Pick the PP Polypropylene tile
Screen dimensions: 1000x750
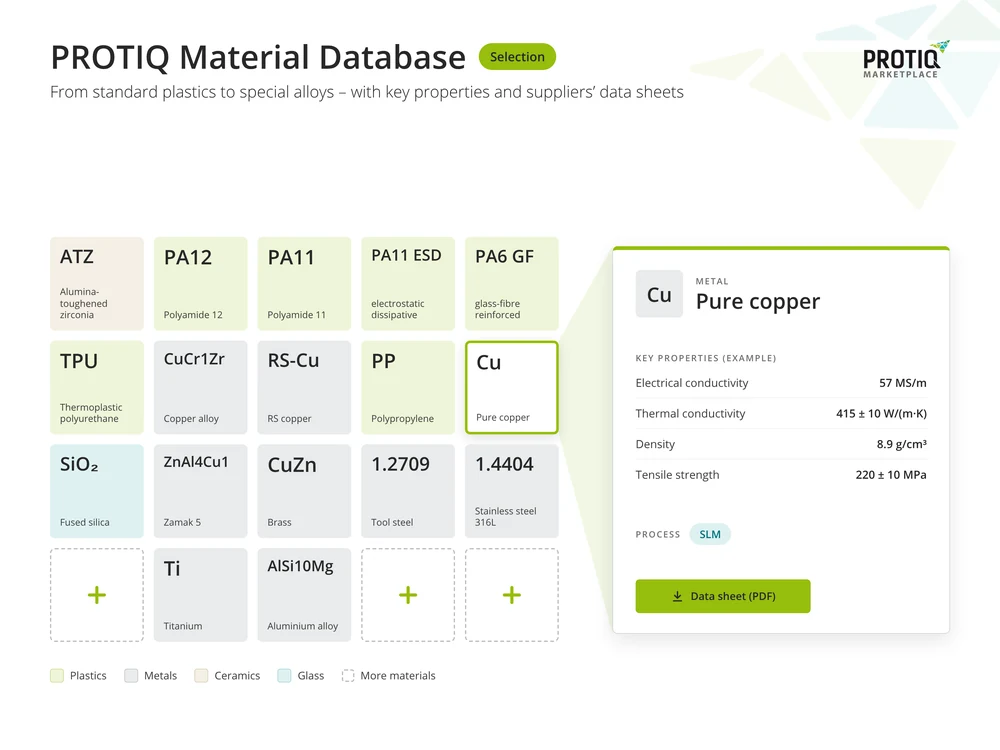pyautogui.click(x=408, y=388)
